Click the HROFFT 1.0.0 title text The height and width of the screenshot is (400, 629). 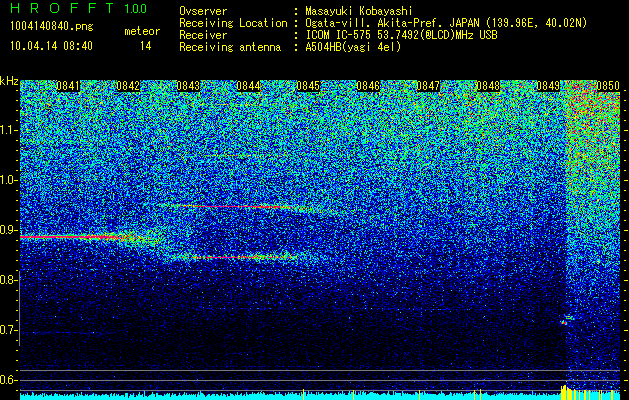point(79,8)
